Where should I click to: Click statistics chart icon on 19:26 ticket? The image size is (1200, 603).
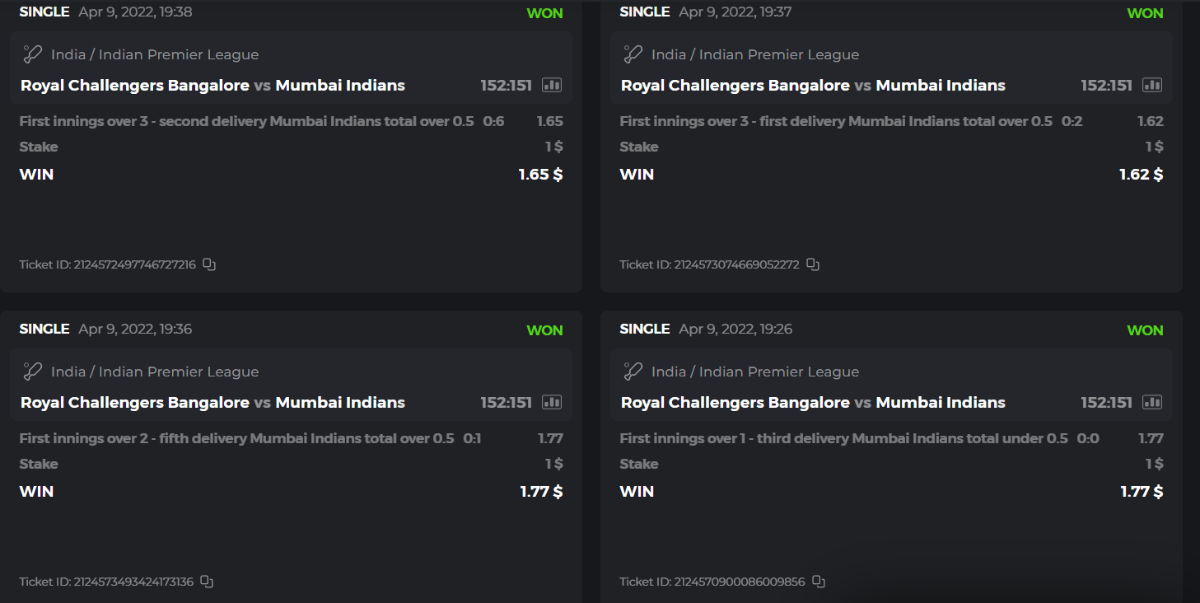[x=1152, y=402]
